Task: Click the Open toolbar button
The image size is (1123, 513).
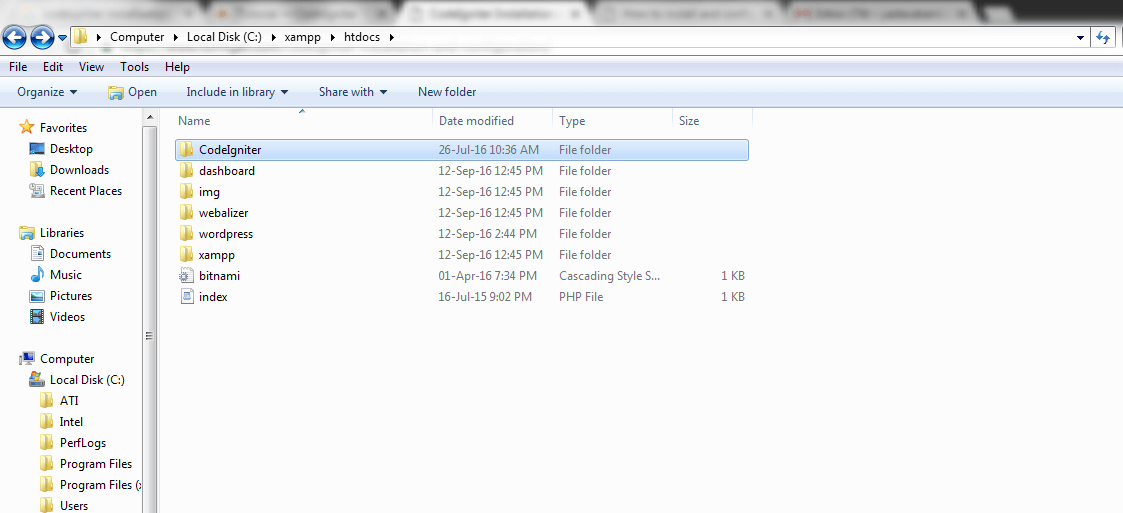Action: tap(132, 92)
